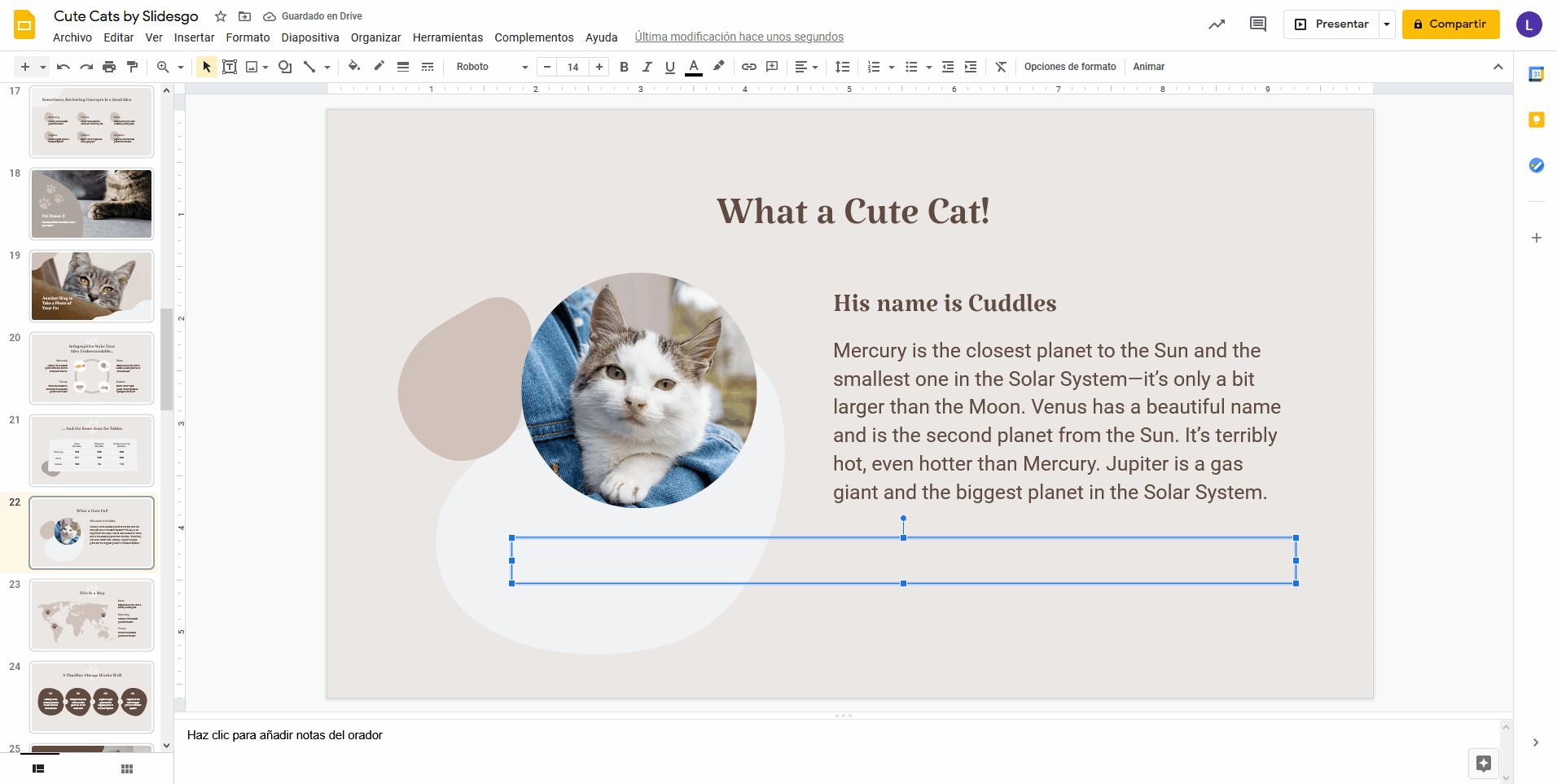Open the highlight color marker
The height and width of the screenshot is (784, 1557).
(718, 67)
